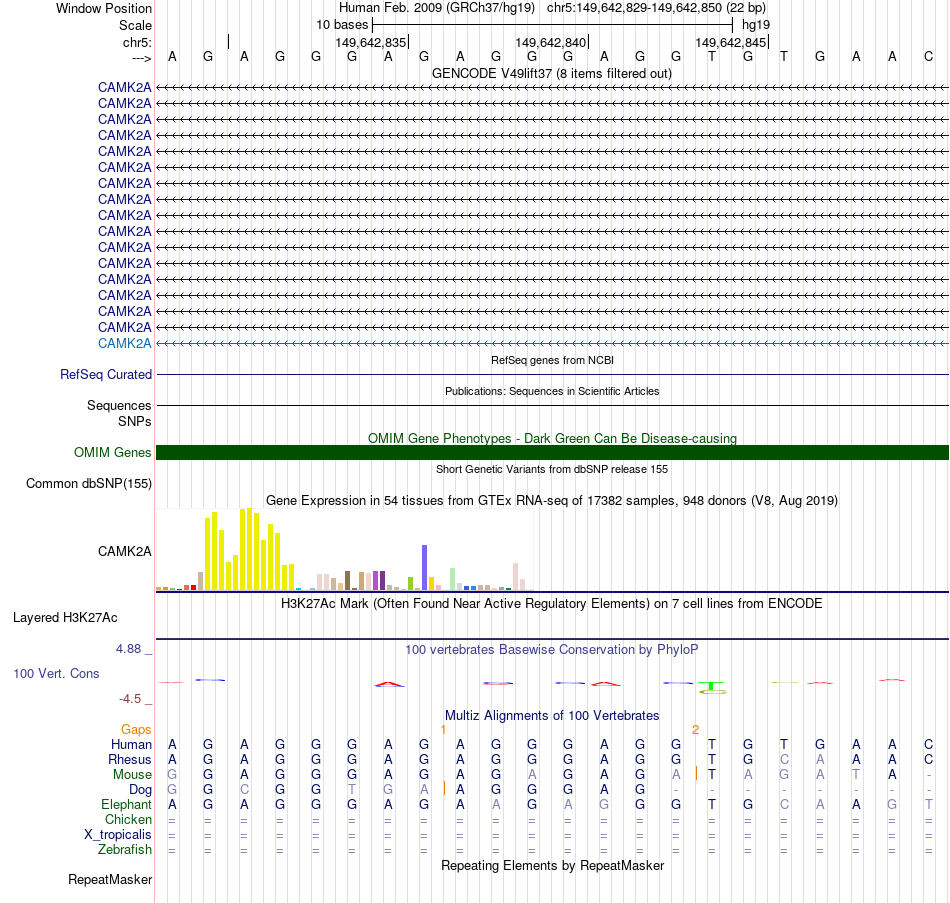Click the Human alignment row label
Image resolution: width=950 pixels, height=903 pixels.
coord(131,745)
